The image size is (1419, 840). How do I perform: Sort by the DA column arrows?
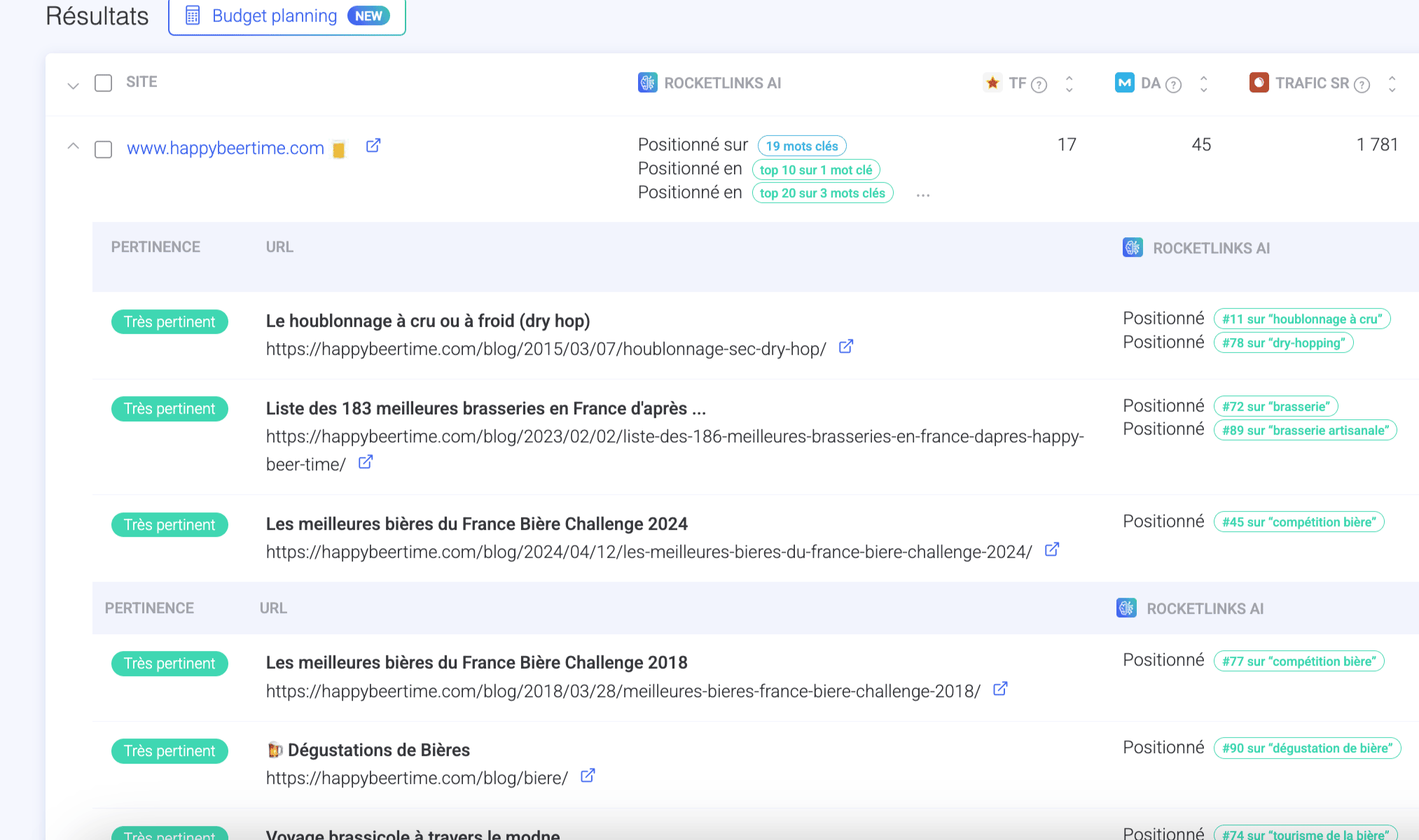pyautogui.click(x=1203, y=84)
